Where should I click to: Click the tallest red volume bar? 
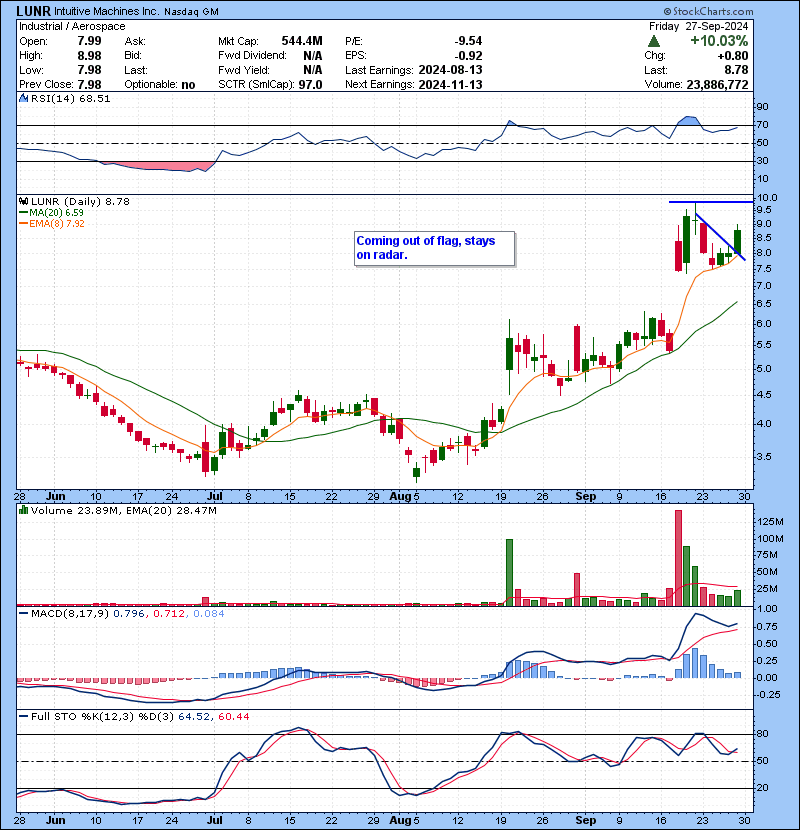tap(678, 558)
